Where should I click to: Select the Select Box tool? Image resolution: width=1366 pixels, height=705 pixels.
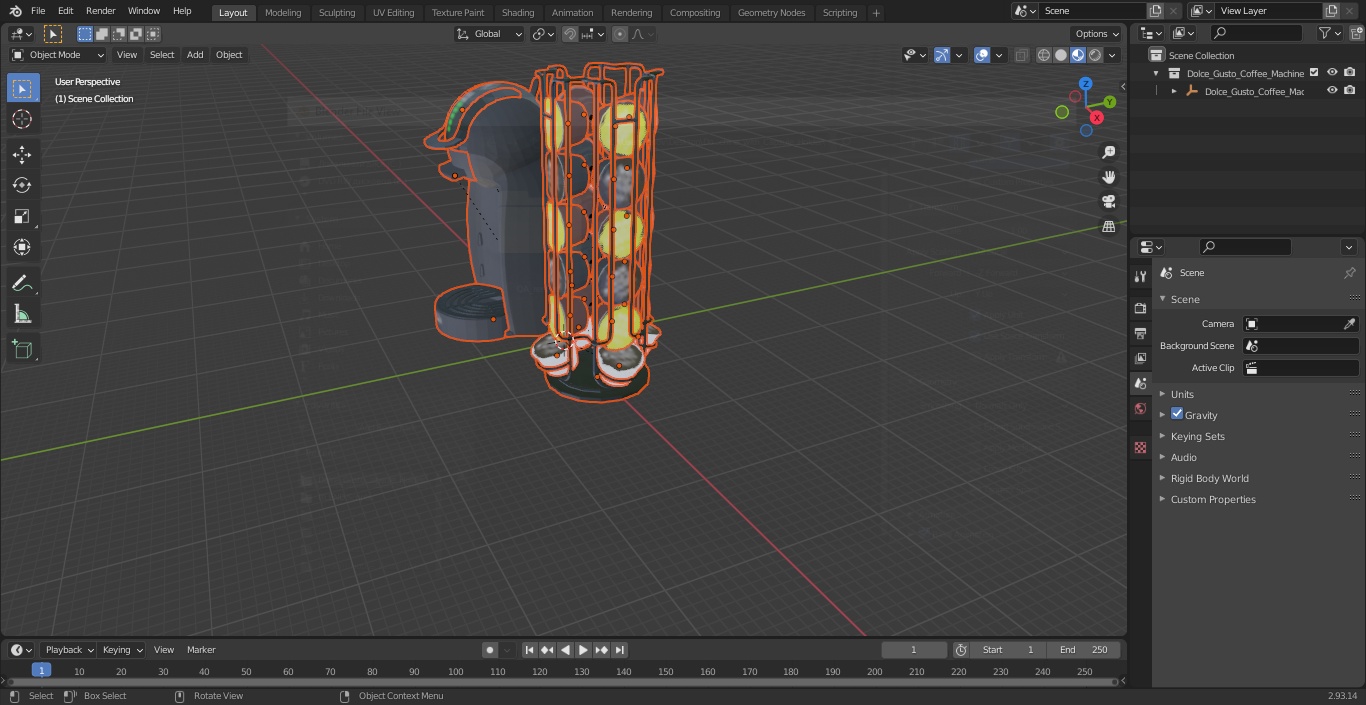tap(22, 89)
